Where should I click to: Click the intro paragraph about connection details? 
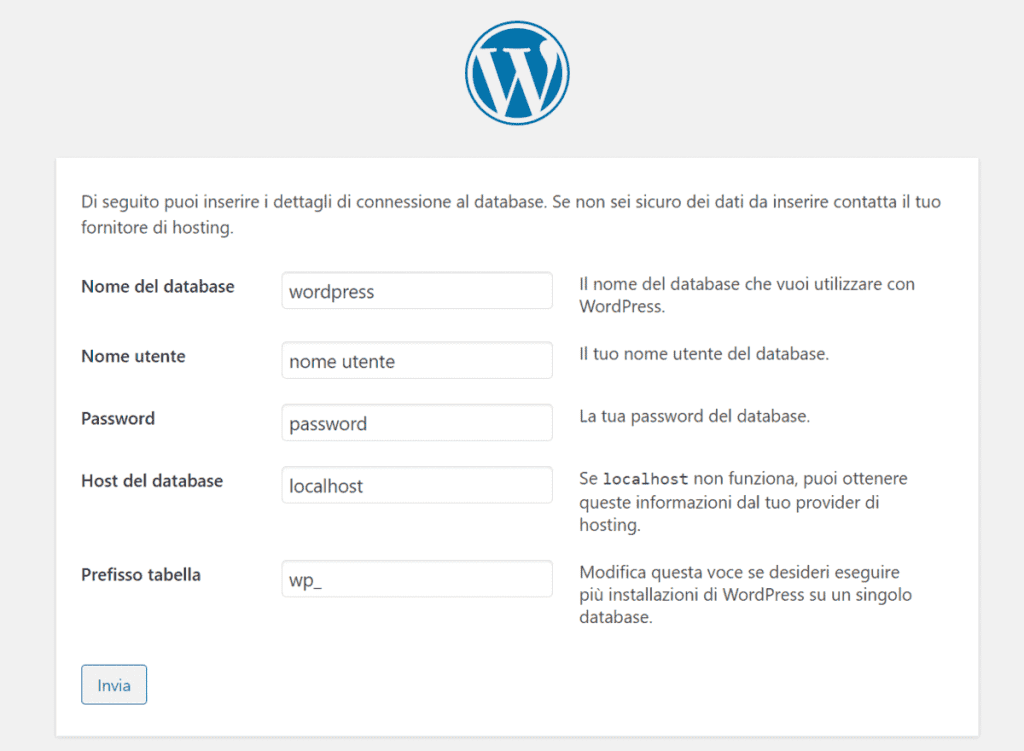tap(510, 214)
